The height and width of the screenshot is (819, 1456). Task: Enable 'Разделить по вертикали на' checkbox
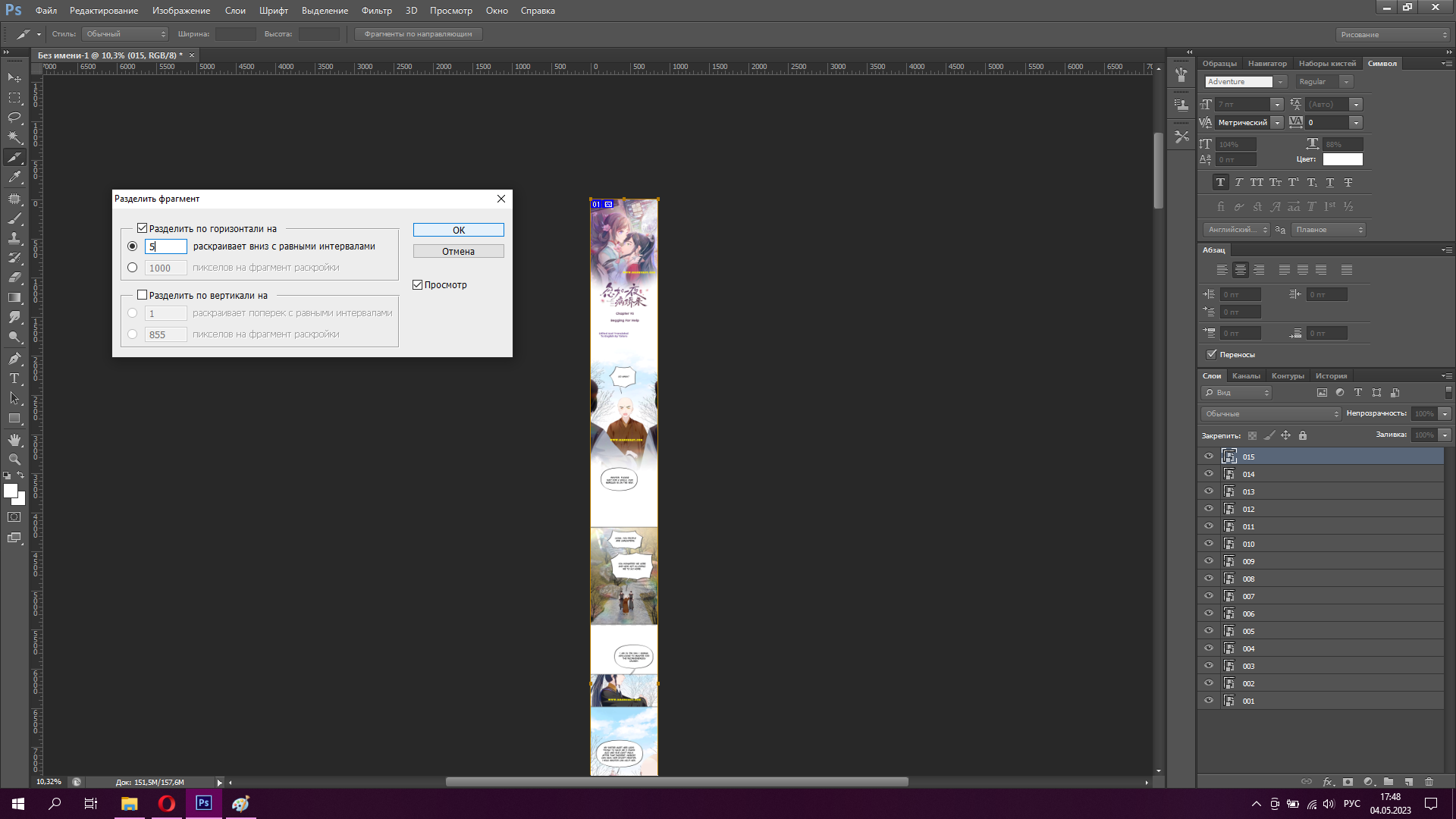pos(142,295)
